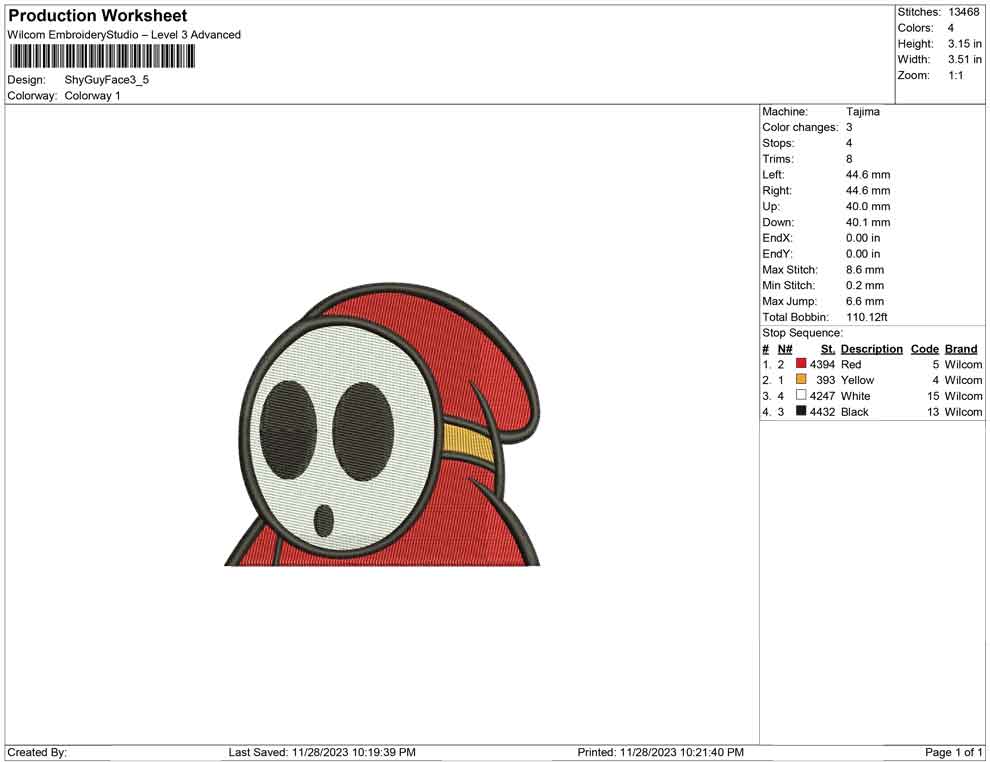Viewport: 990px width, 762px height.
Task: Pick the white thread color swatch
Action: (x=801, y=396)
